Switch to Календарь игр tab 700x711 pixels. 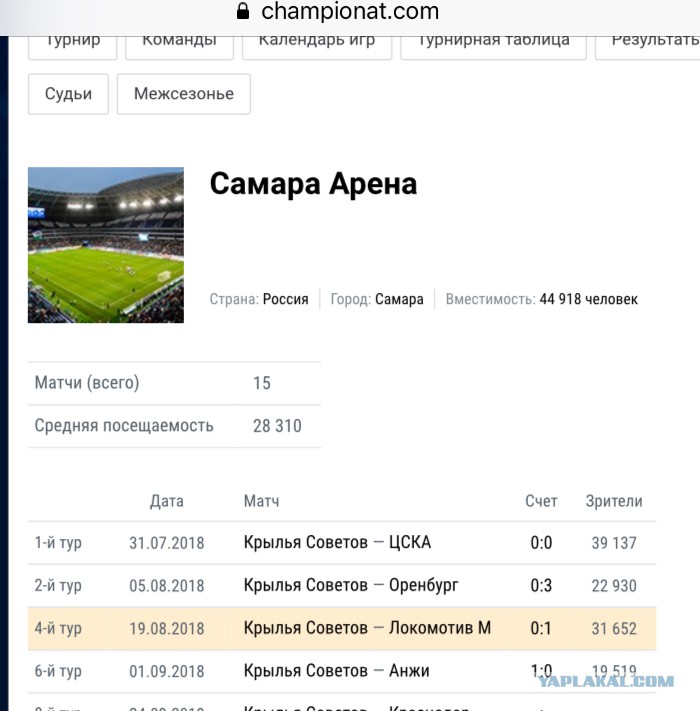pyautogui.click(x=317, y=47)
